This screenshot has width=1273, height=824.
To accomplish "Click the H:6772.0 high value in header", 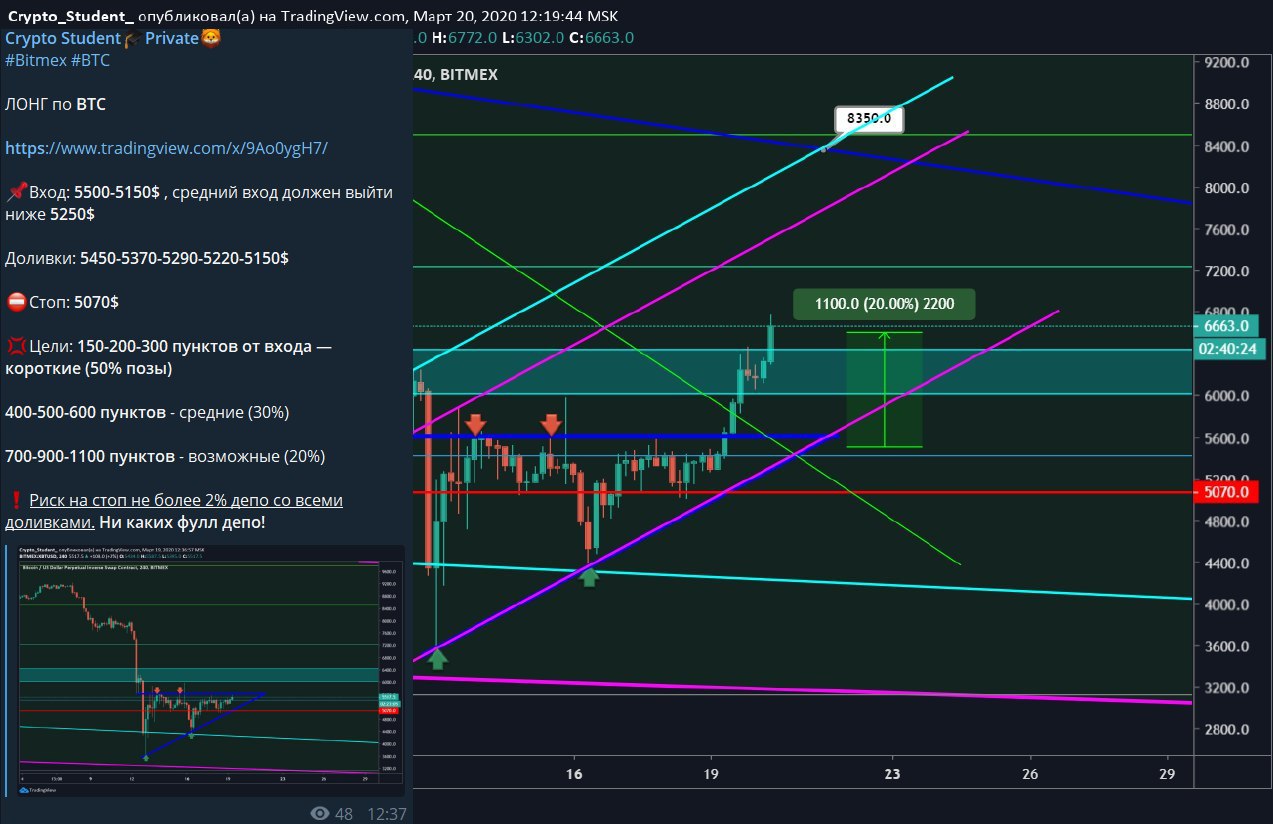I will (x=464, y=38).
